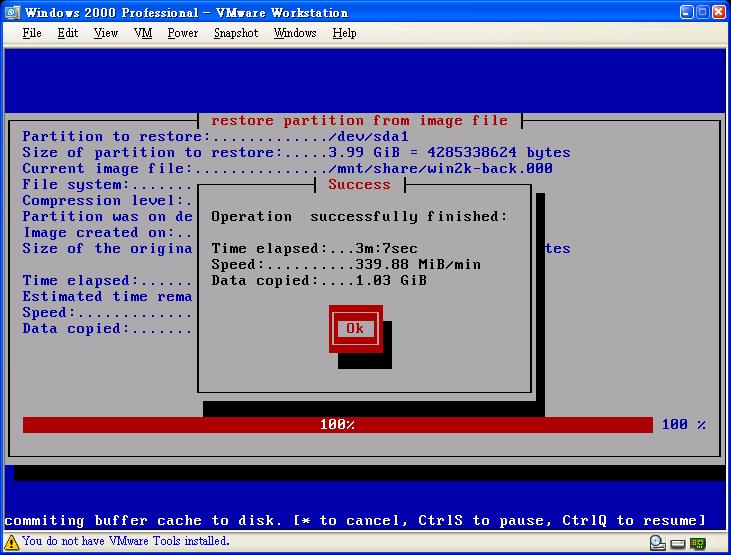731x555 pixels.
Task: Click the 'File system:' label
Action: (x=75, y=185)
